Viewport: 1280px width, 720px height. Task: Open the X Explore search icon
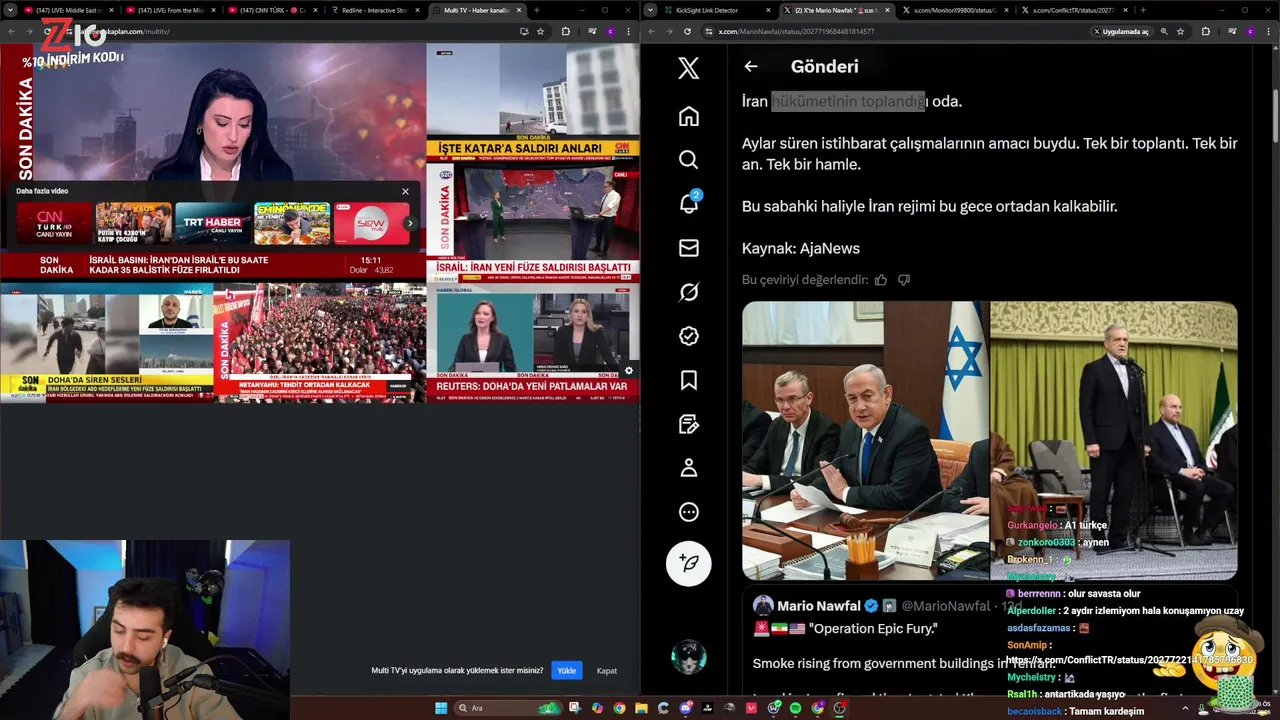(688, 160)
